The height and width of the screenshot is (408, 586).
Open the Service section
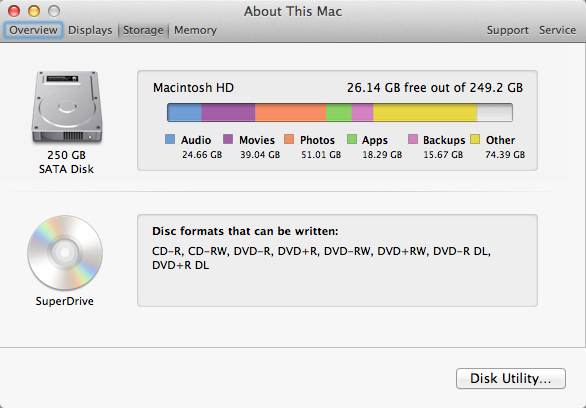[557, 30]
